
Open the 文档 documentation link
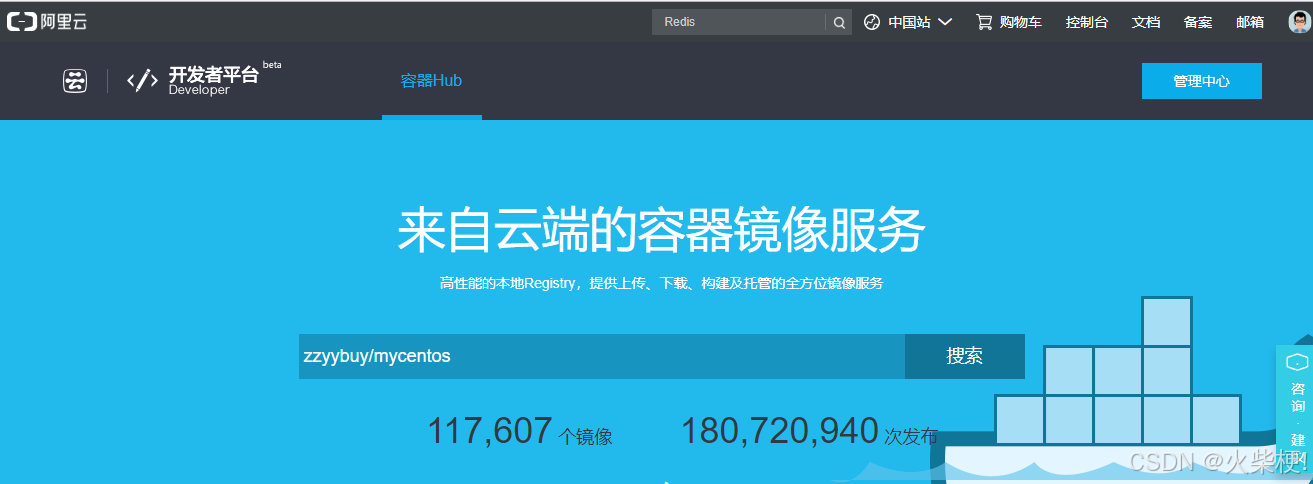[1146, 22]
